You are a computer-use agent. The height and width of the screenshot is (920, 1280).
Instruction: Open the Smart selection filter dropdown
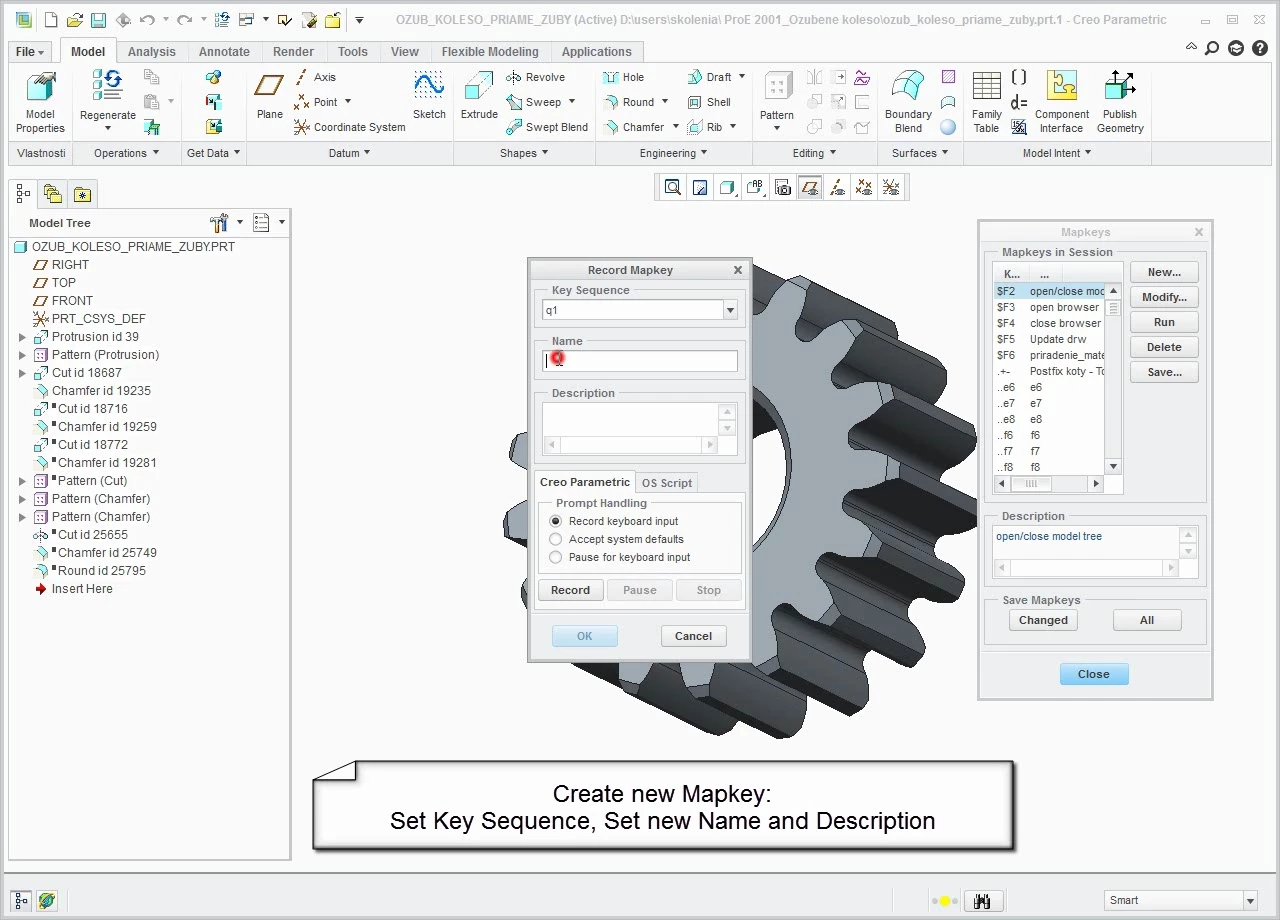(x=1249, y=900)
